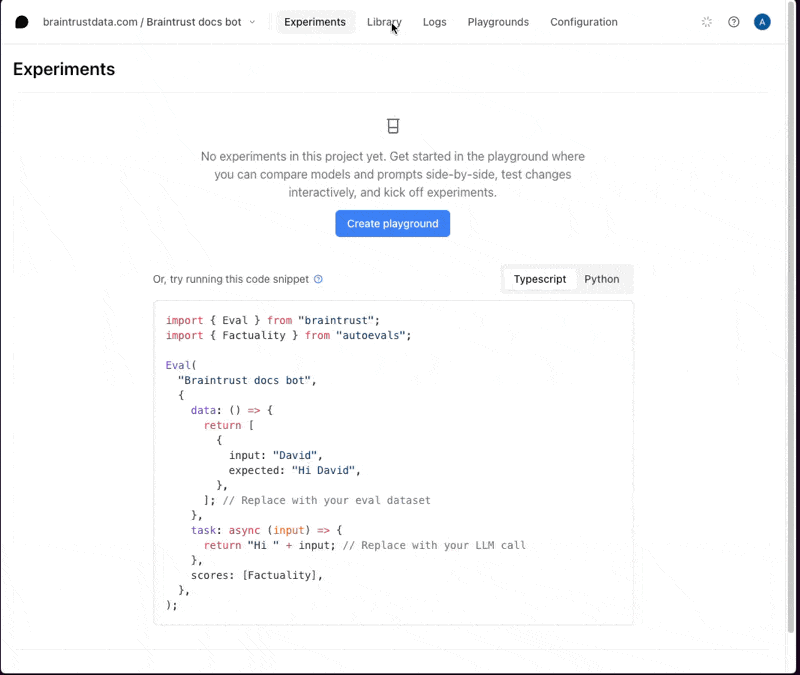Click the loading spinner icon in header
Image resolution: width=800 pixels, height=675 pixels.
click(707, 22)
